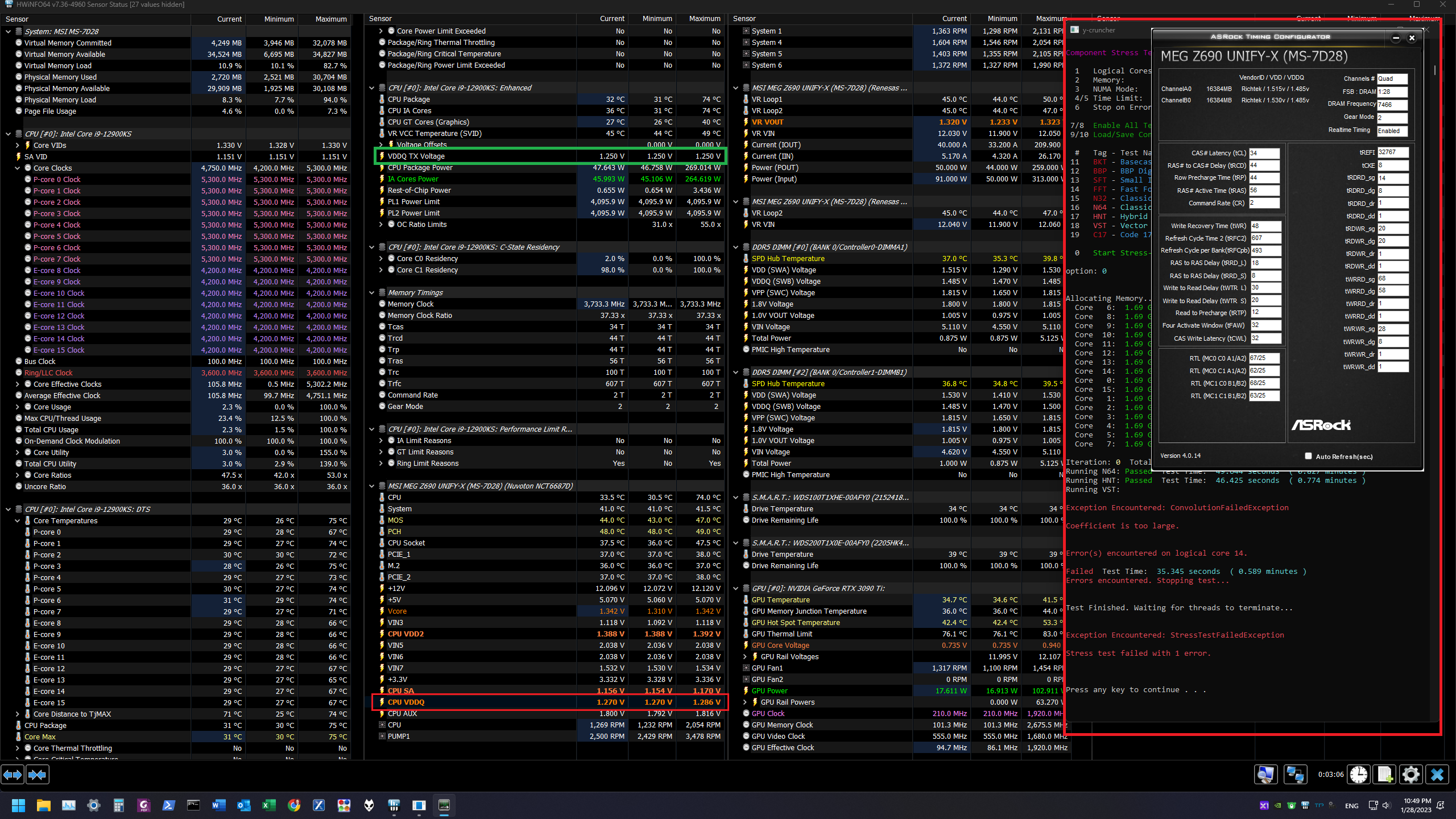Expand the IA Limit Reasons row
The width and height of the screenshot is (1456, 819).
tap(381, 441)
